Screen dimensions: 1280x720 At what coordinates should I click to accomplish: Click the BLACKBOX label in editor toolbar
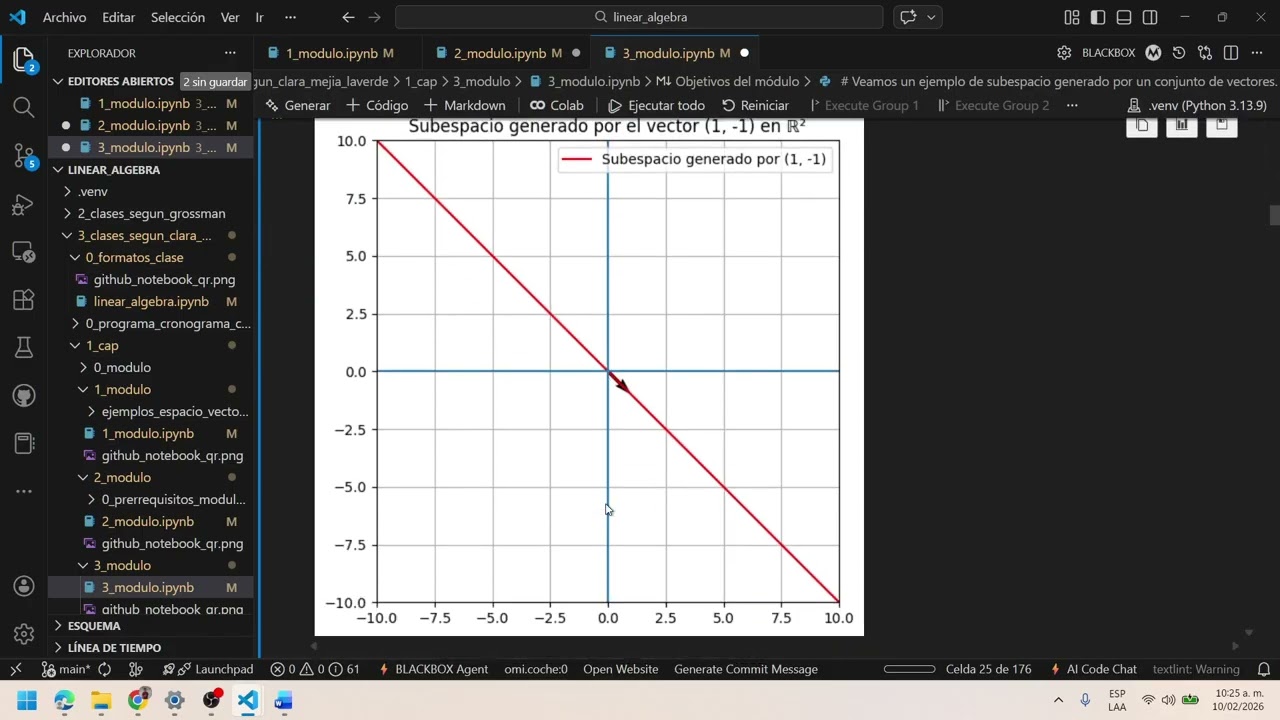(x=1108, y=53)
